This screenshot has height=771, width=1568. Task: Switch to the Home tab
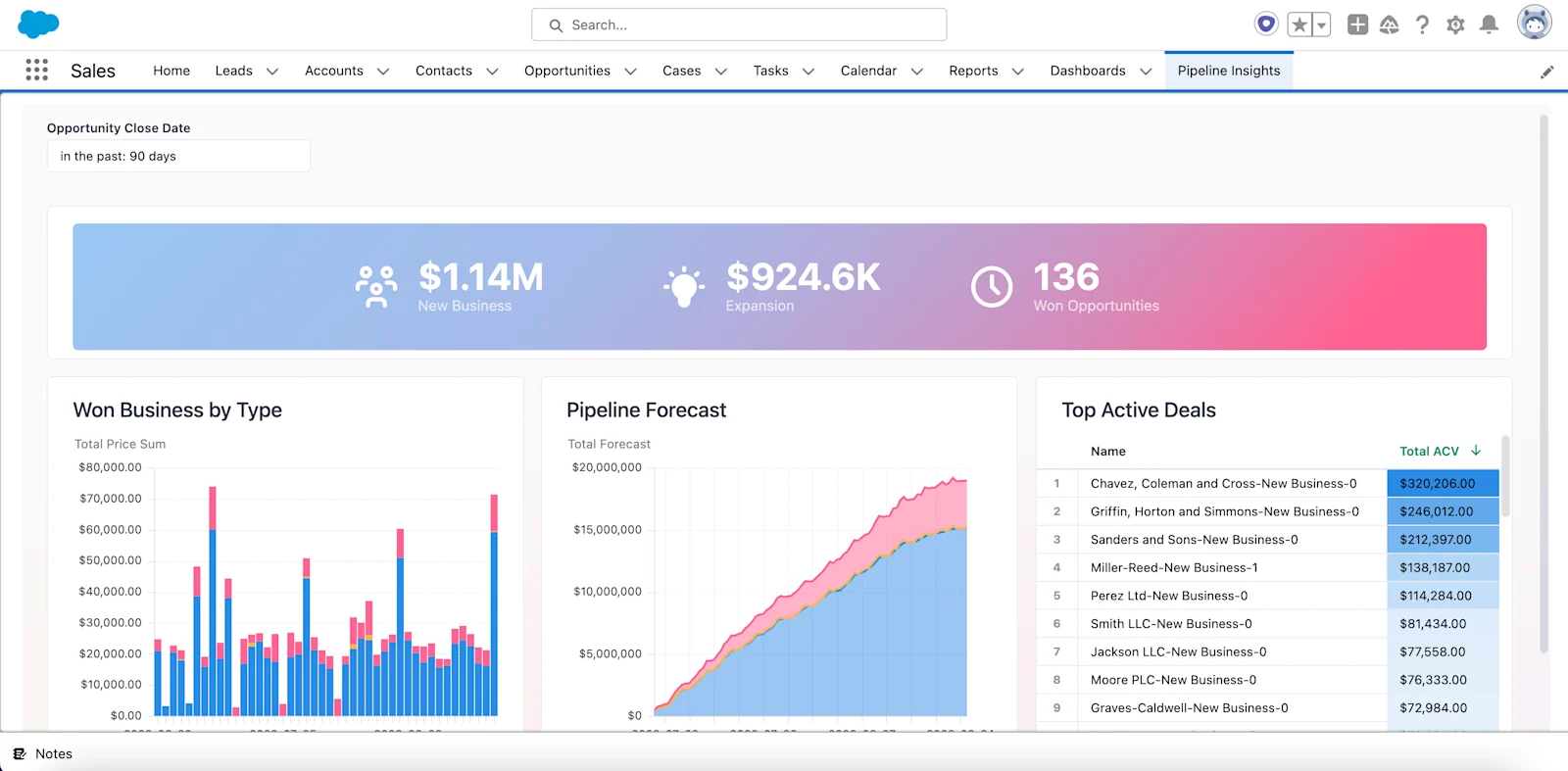pyautogui.click(x=171, y=71)
